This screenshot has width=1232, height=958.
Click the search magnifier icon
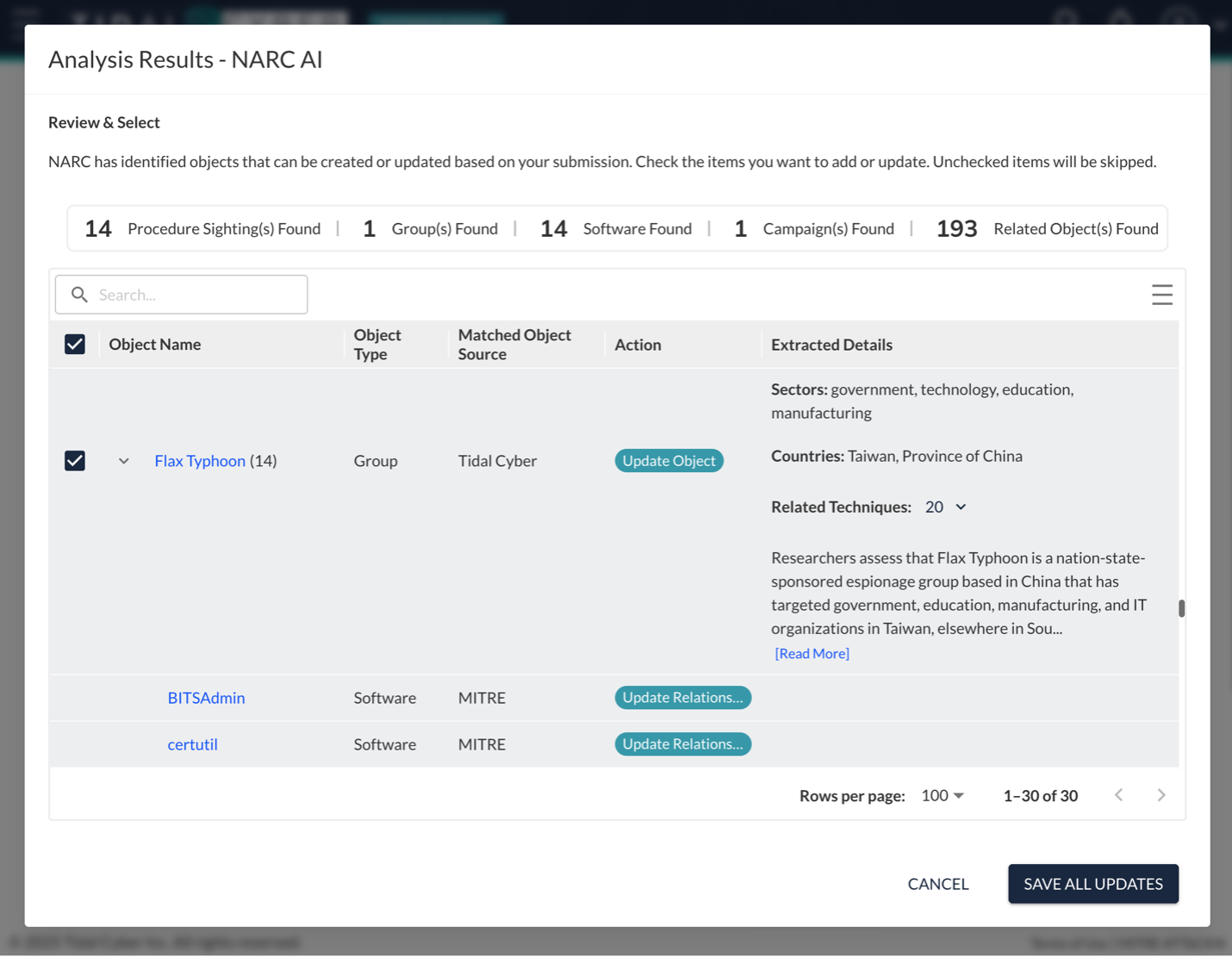[x=80, y=295]
